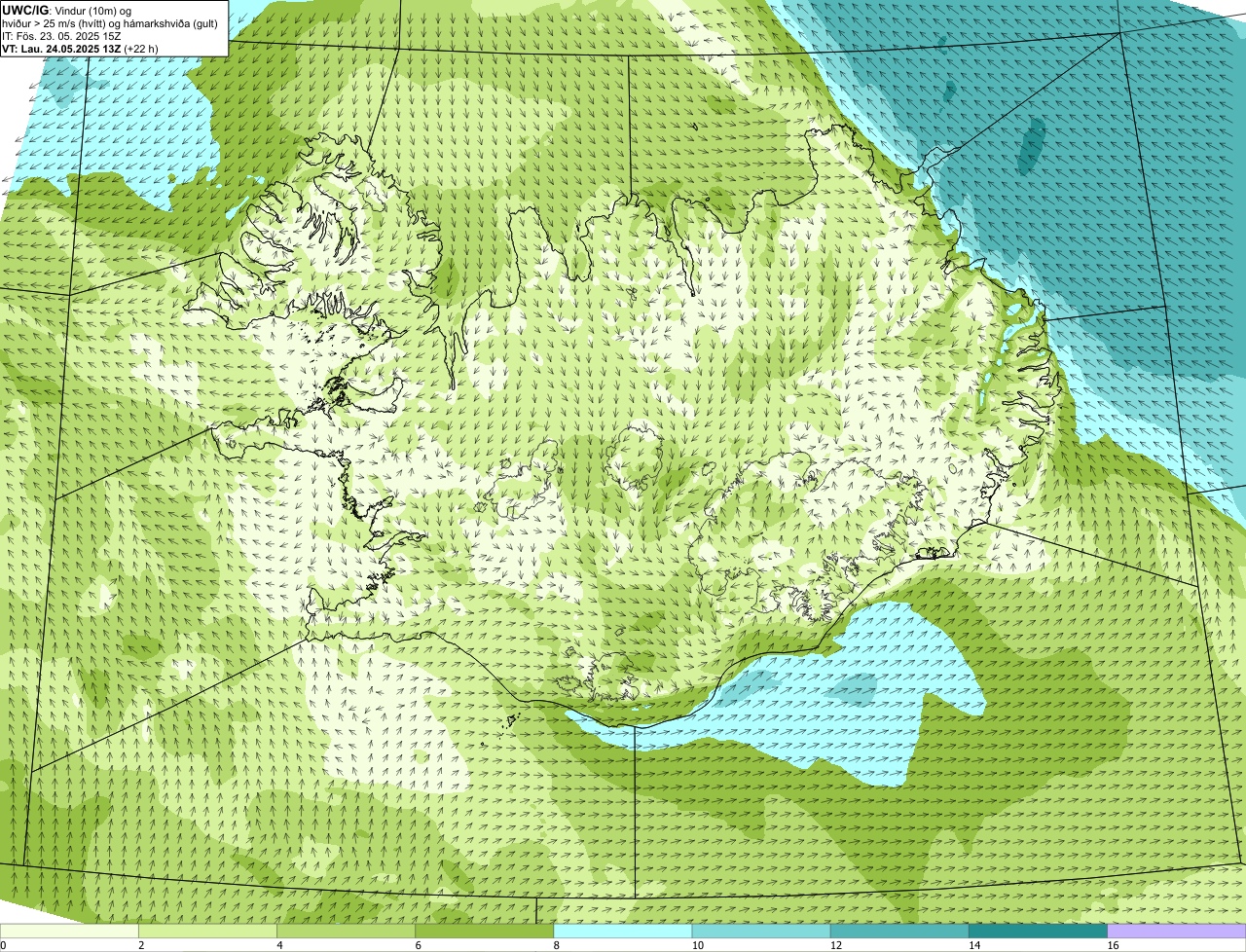Click the legend tick label '2'
This screenshot has height=952, width=1246.
click(x=141, y=945)
